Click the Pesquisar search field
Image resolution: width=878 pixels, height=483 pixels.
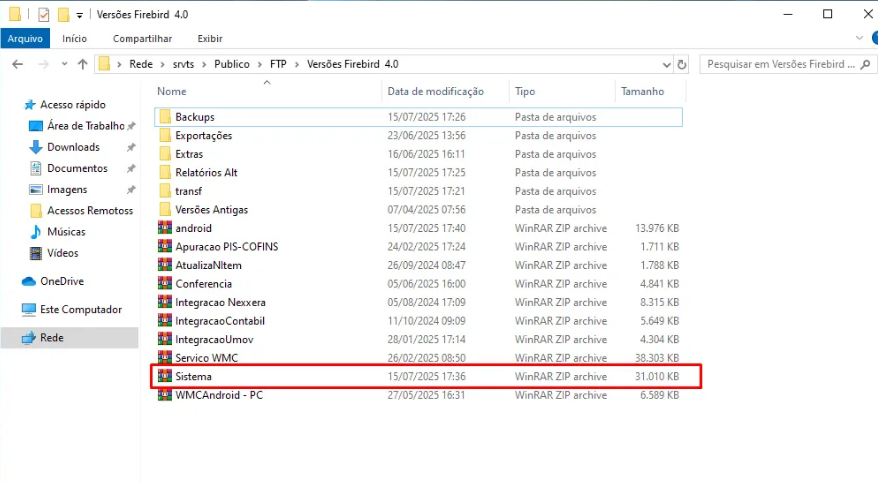(x=780, y=64)
